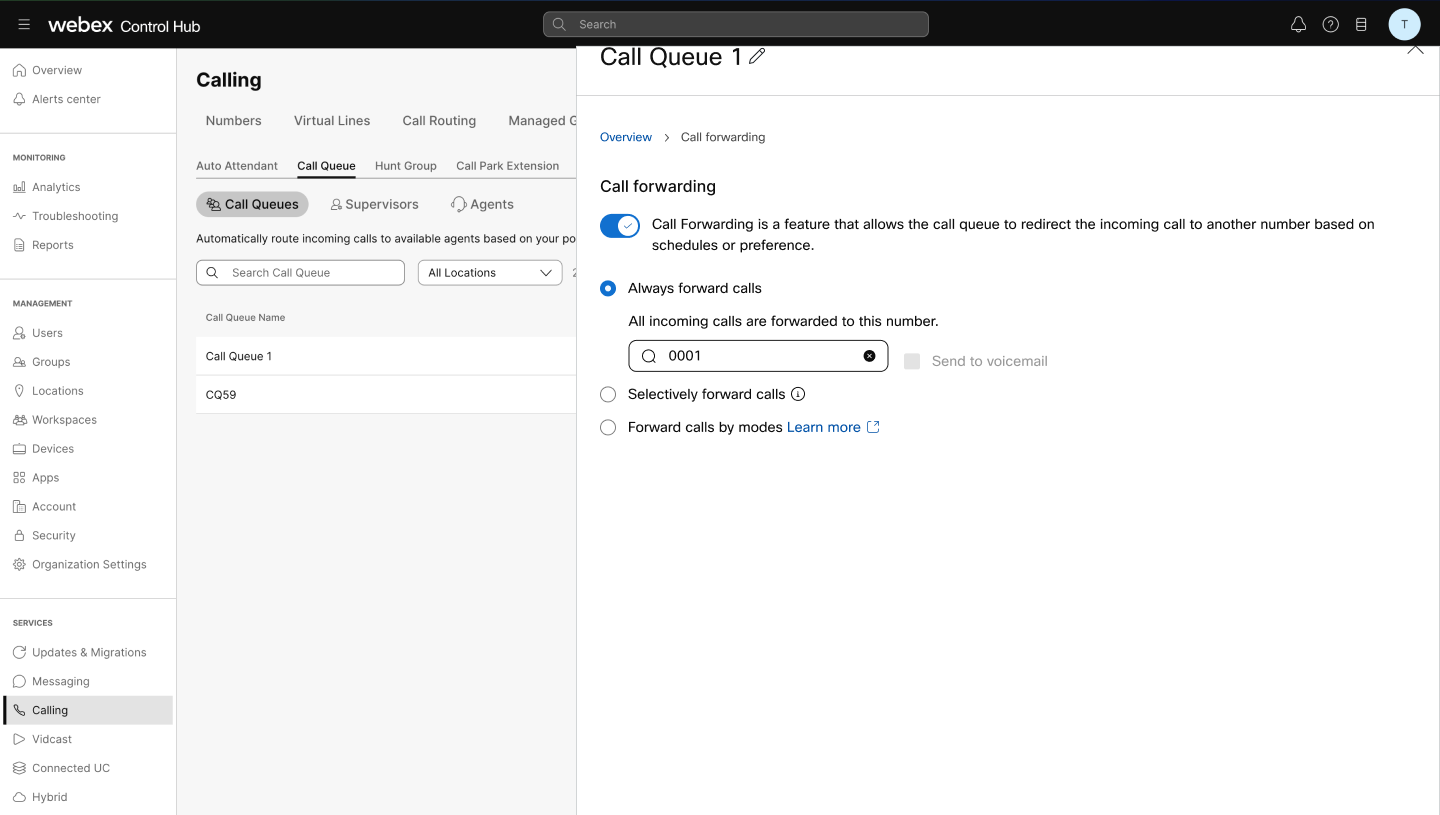Check the Send to voicemail checkbox

(x=912, y=361)
